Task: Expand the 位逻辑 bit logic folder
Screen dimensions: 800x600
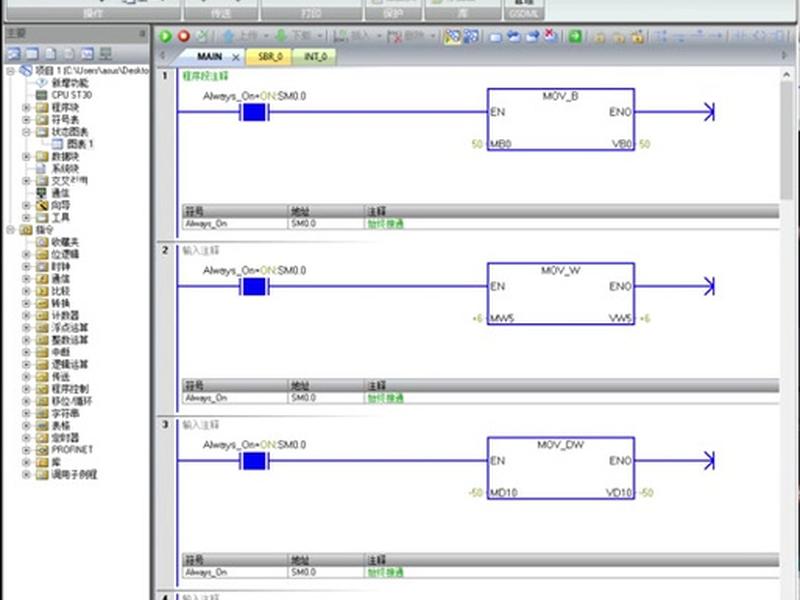Action: pyautogui.click(x=26, y=254)
